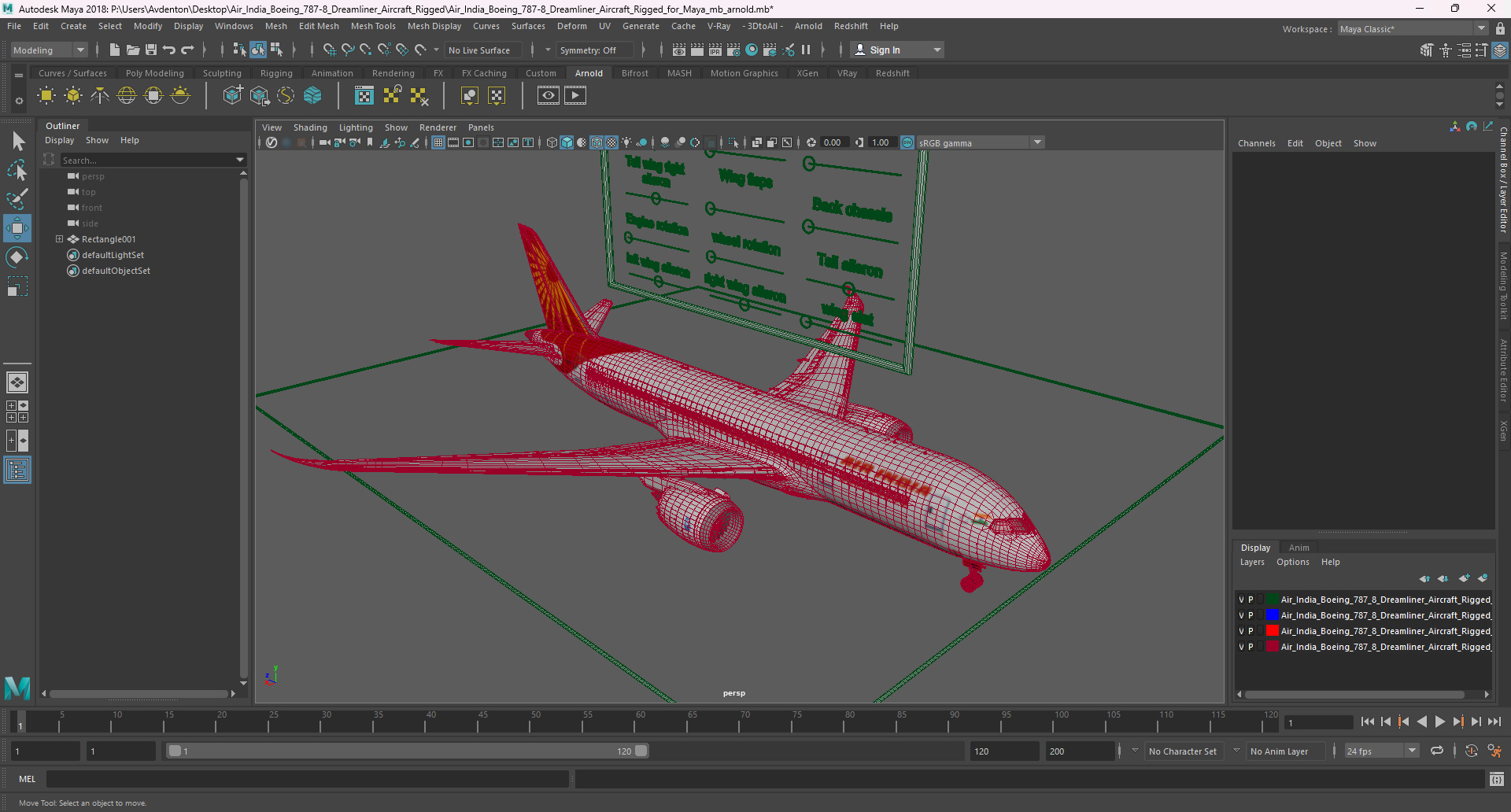Open the Layers menu in layer editor
Viewport: 1511px width, 812px height.
[x=1252, y=562]
